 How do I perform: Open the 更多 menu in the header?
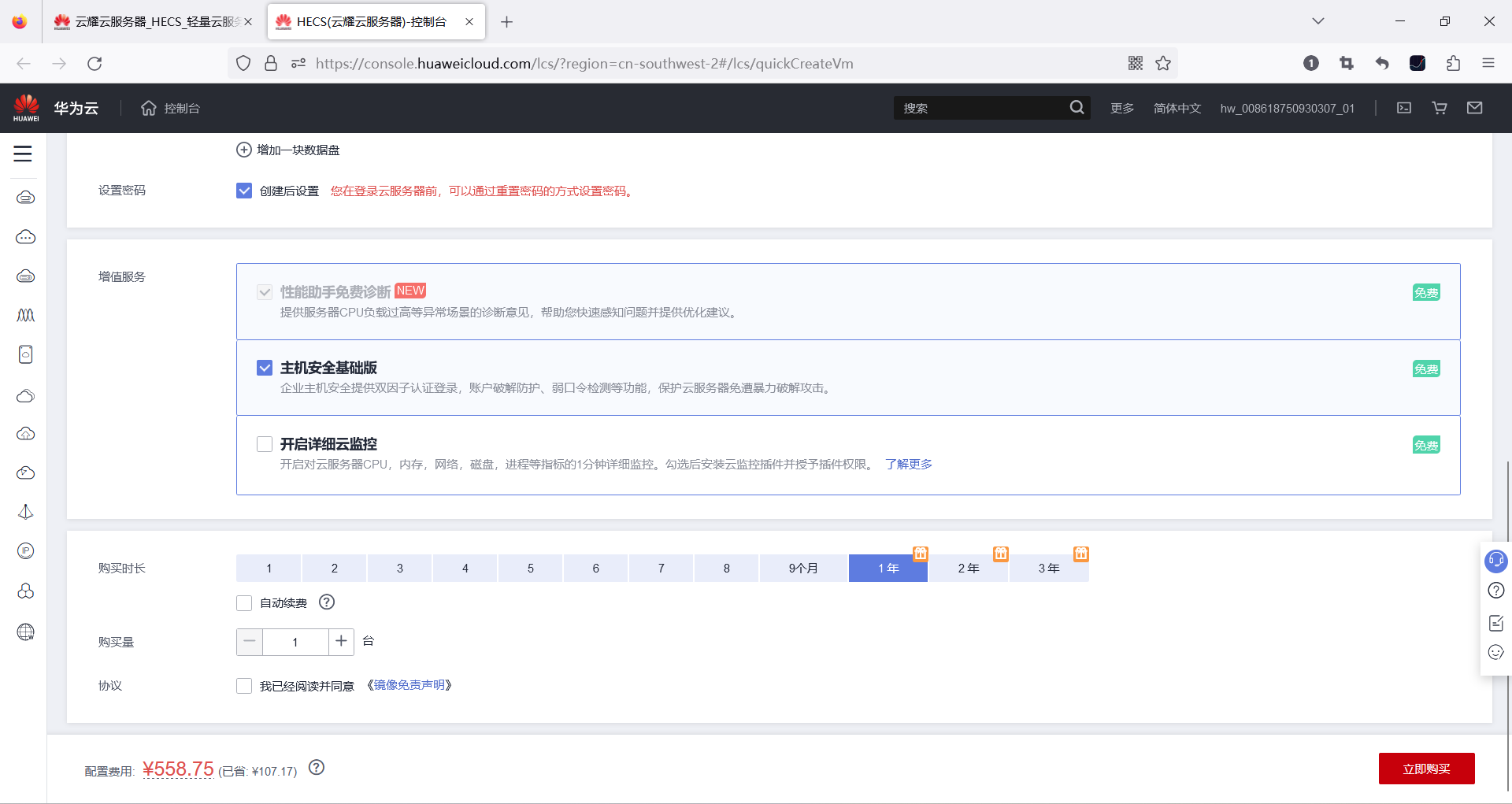(1121, 108)
